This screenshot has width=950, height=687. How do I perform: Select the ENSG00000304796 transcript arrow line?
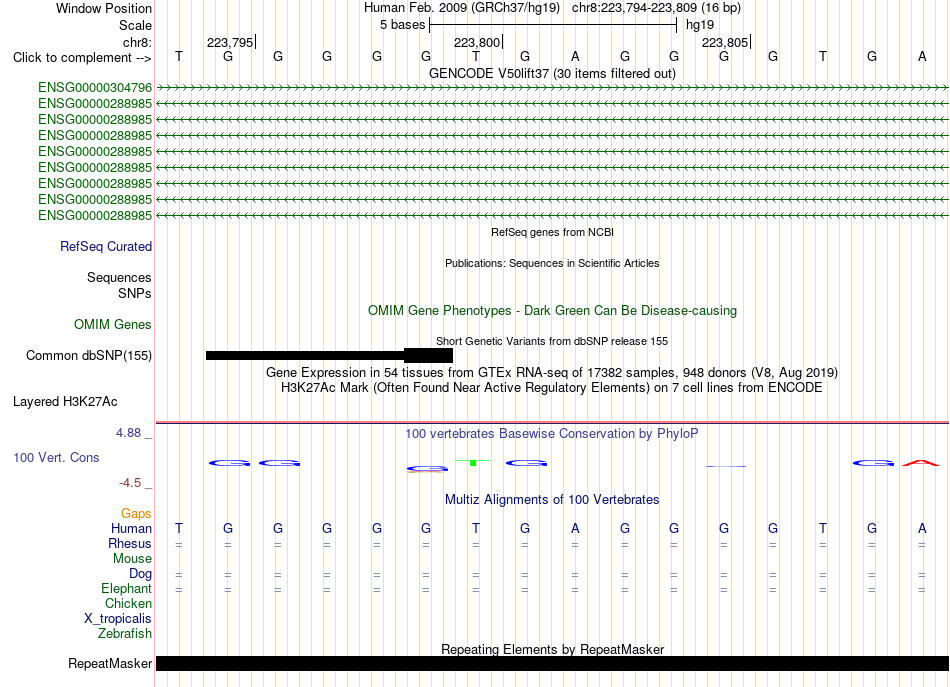click(x=552, y=88)
